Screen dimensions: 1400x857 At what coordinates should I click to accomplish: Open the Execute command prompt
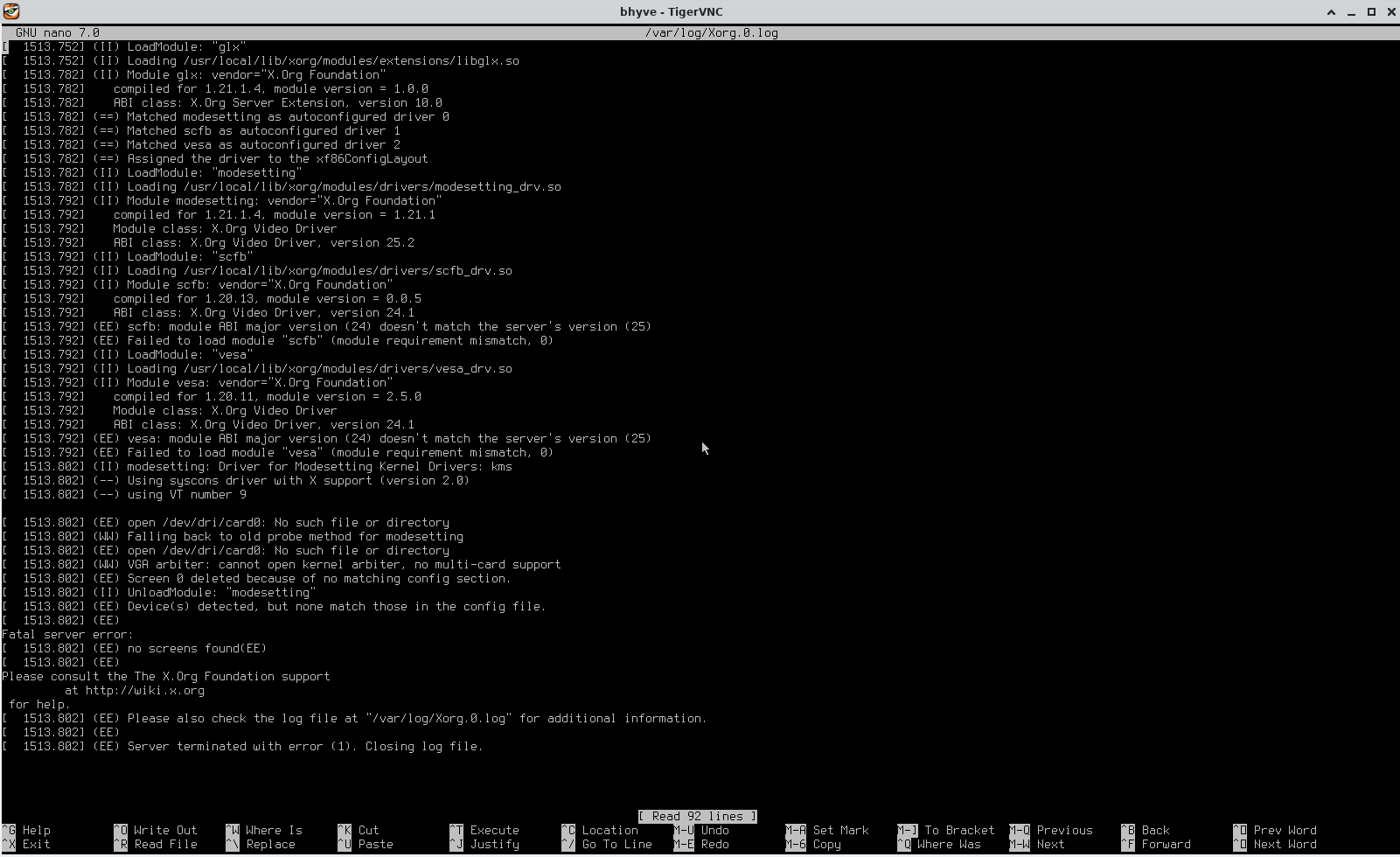pyautogui.click(x=486, y=830)
